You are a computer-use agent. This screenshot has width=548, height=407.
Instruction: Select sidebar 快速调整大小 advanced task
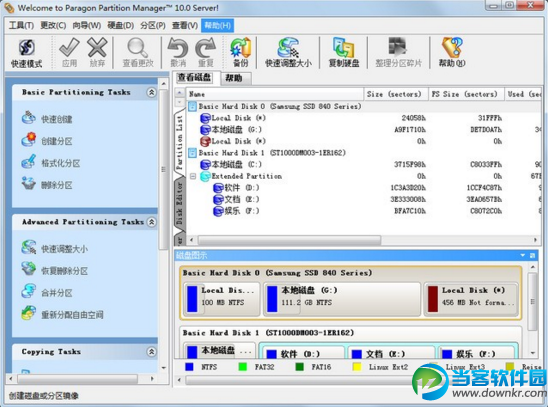[x=55, y=248]
